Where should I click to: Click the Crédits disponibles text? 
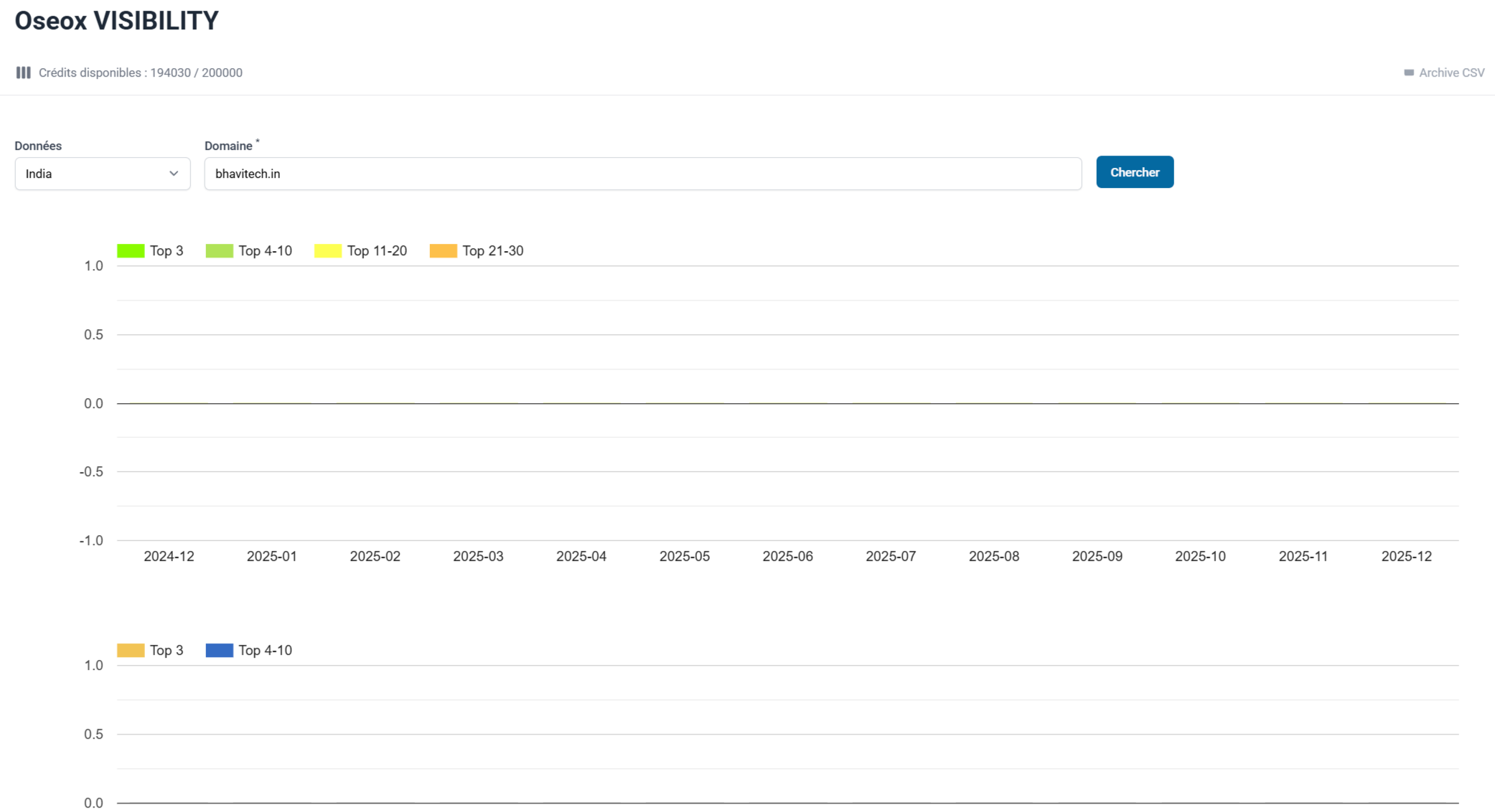click(x=140, y=72)
